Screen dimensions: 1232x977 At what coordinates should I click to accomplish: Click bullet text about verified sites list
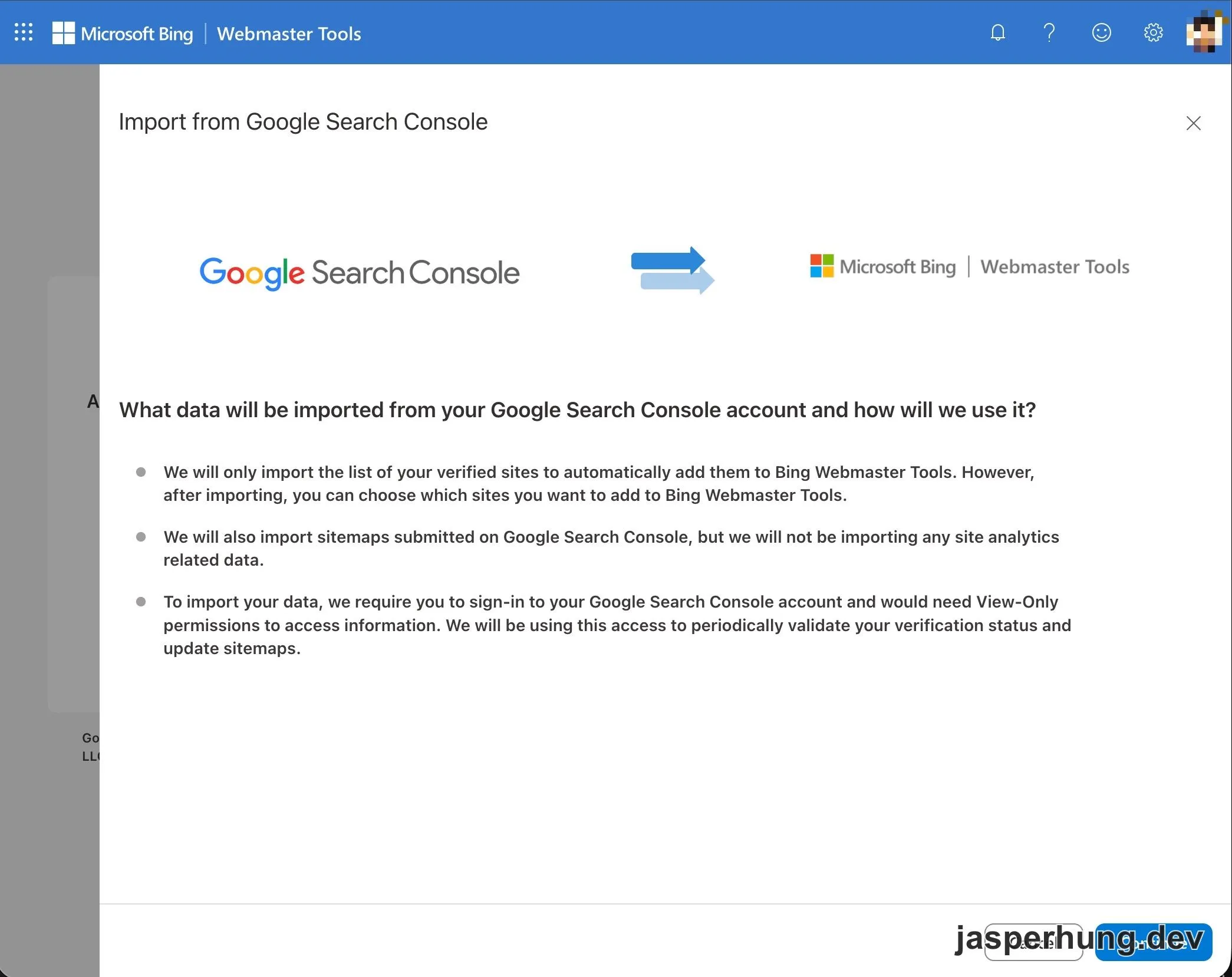point(599,483)
